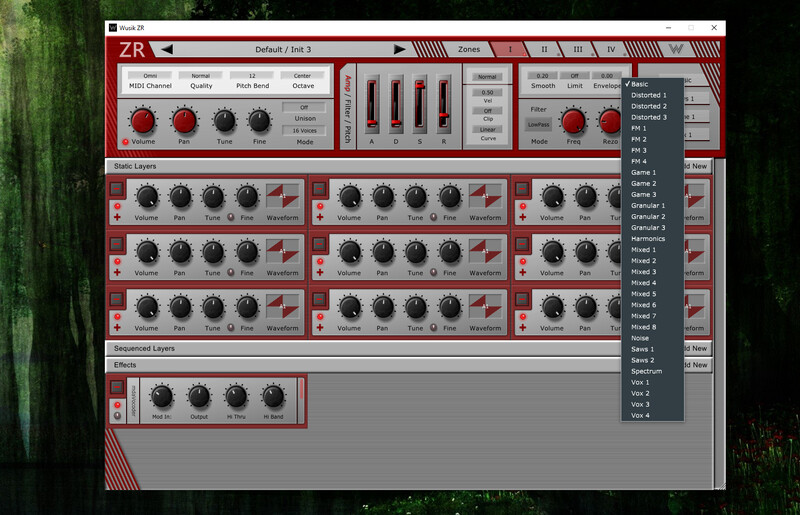Open the LowPass filter Mode selector
This screenshot has width=800, height=515.
(x=538, y=124)
